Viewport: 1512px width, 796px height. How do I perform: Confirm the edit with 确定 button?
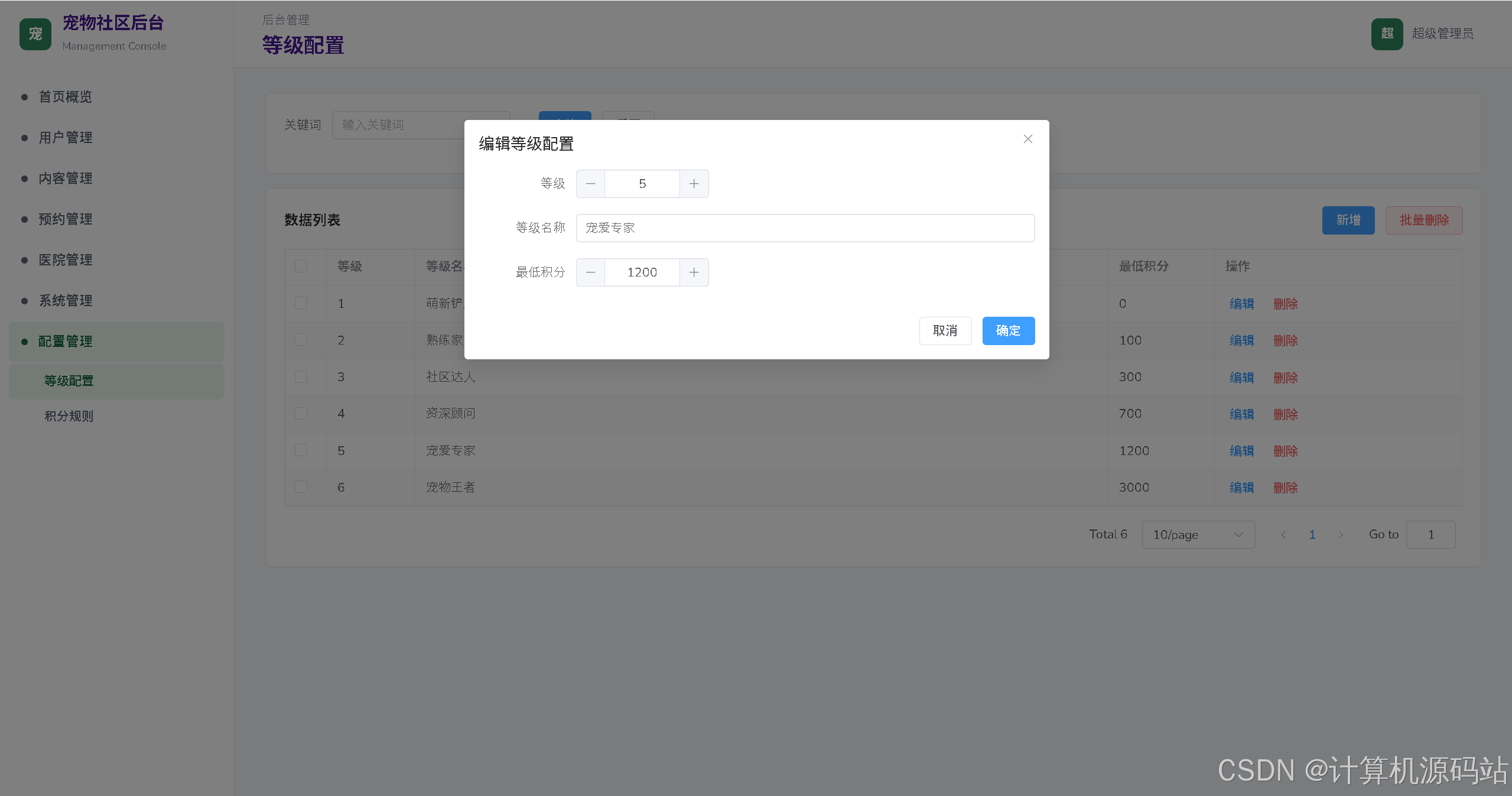(1008, 331)
